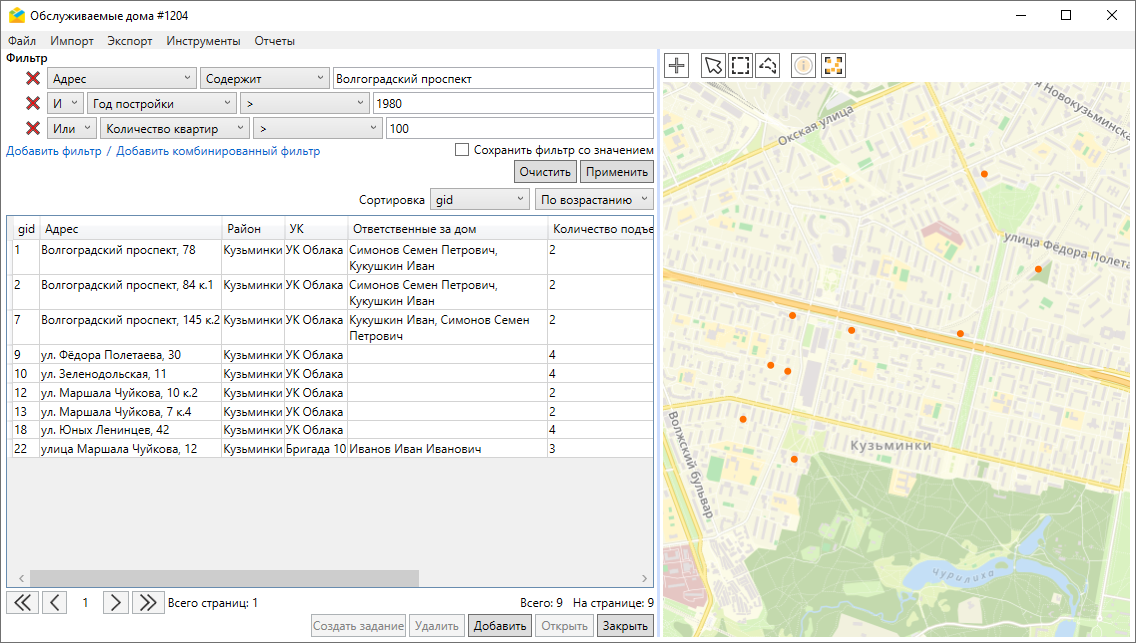Select the arrow pointer tool above map
1136x643 pixels.
[x=712, y=66]
